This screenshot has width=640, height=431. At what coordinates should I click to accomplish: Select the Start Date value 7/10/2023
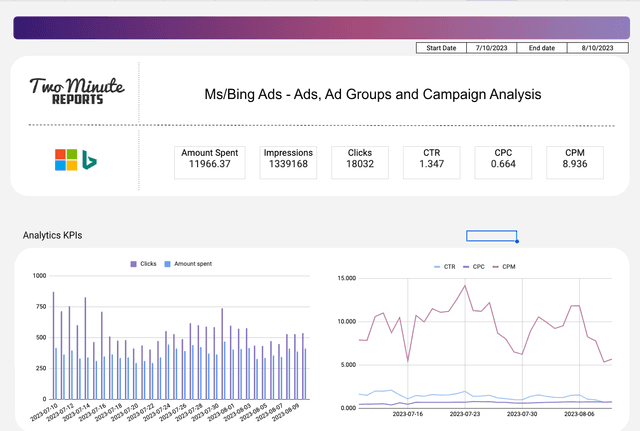click(x=491, y=48)
